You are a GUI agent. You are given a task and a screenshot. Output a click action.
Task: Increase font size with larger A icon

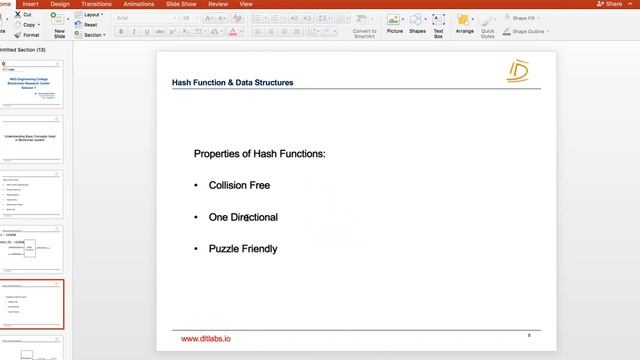pos(208,18)
